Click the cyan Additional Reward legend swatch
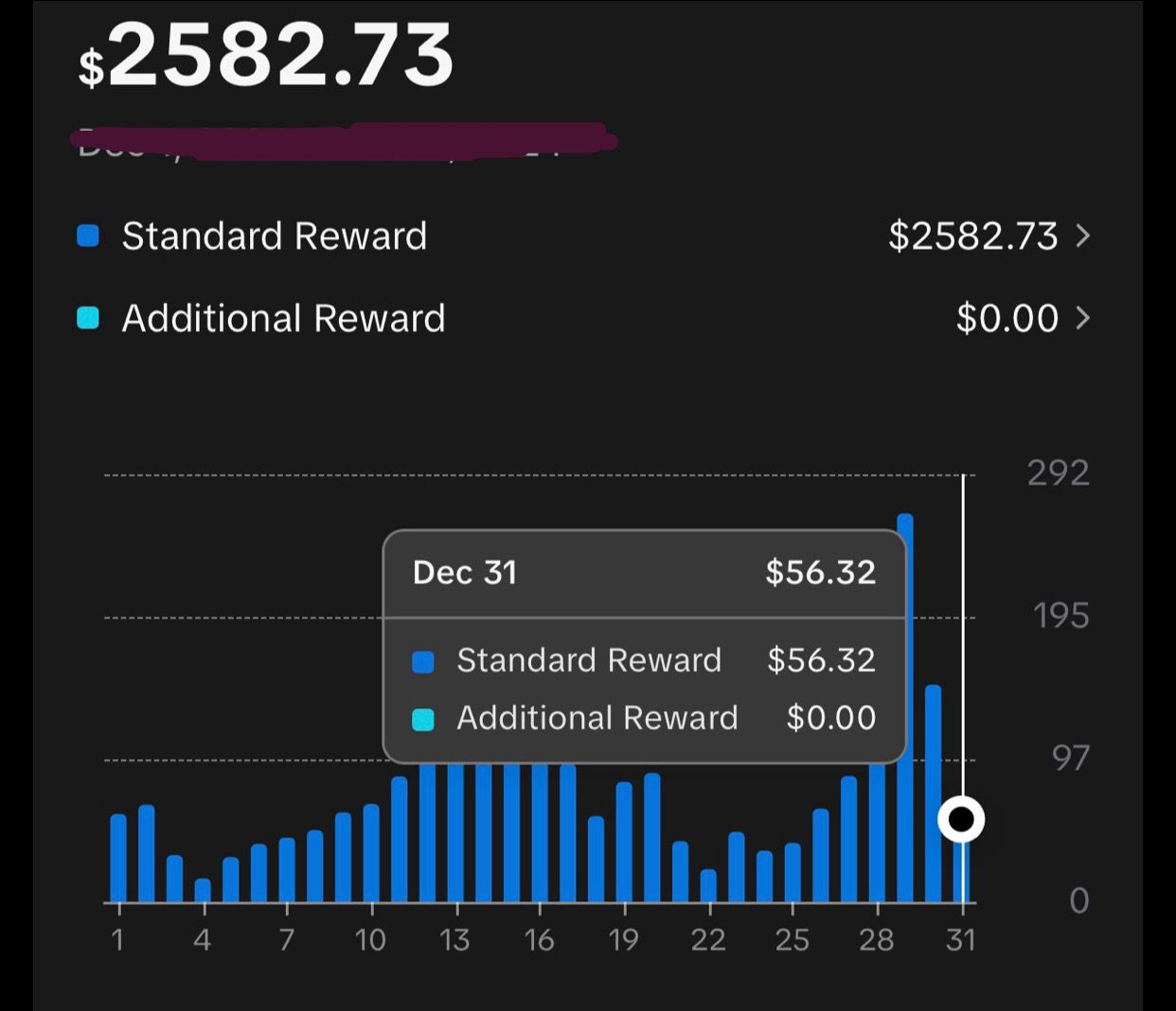Viewport: 1176px width, 1011px height. tap(88, 318)
